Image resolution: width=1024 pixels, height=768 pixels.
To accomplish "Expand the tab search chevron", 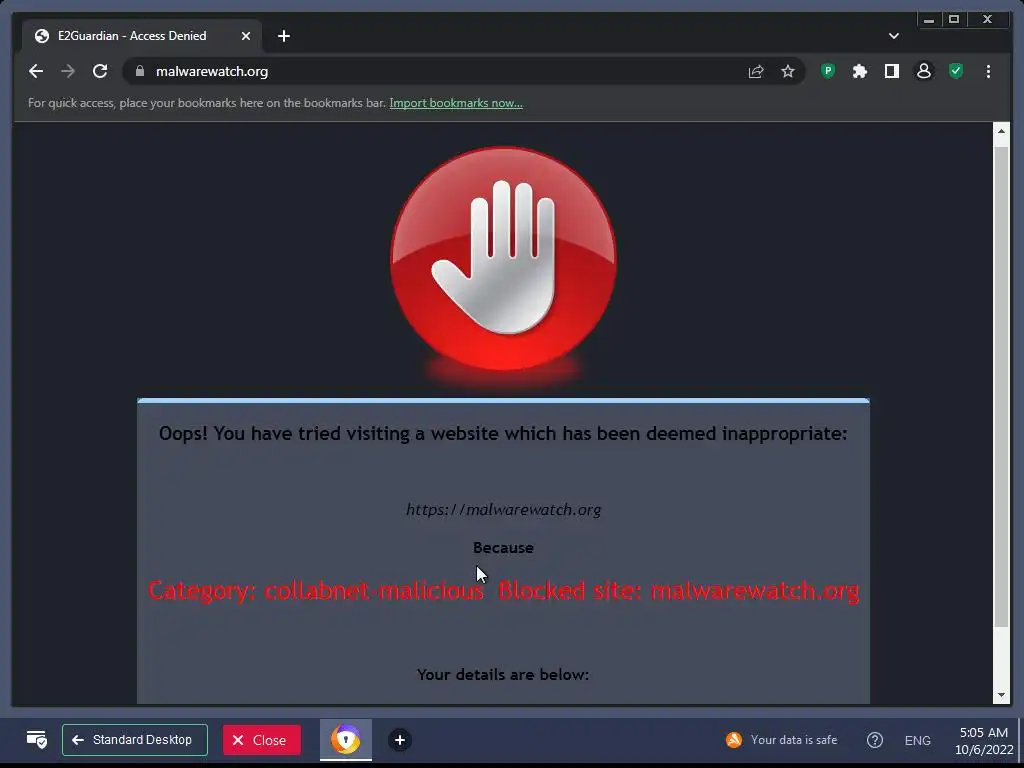I will click(894, 36).
